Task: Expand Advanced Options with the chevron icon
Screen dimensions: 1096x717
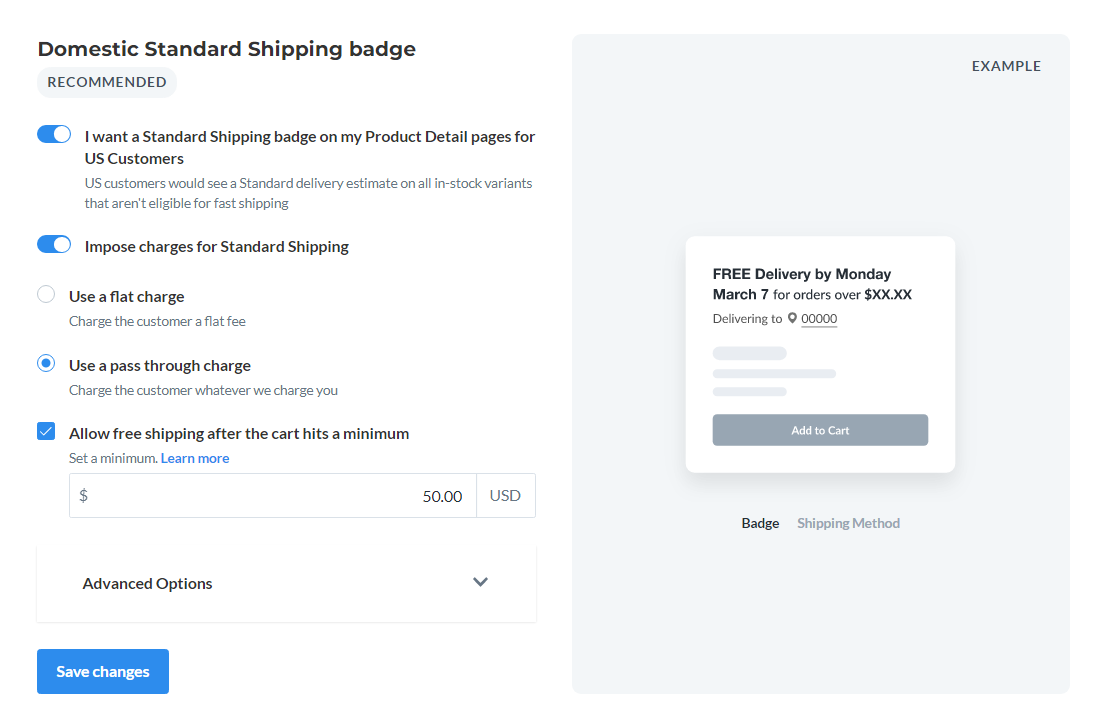Action: (x=480, y=582)
